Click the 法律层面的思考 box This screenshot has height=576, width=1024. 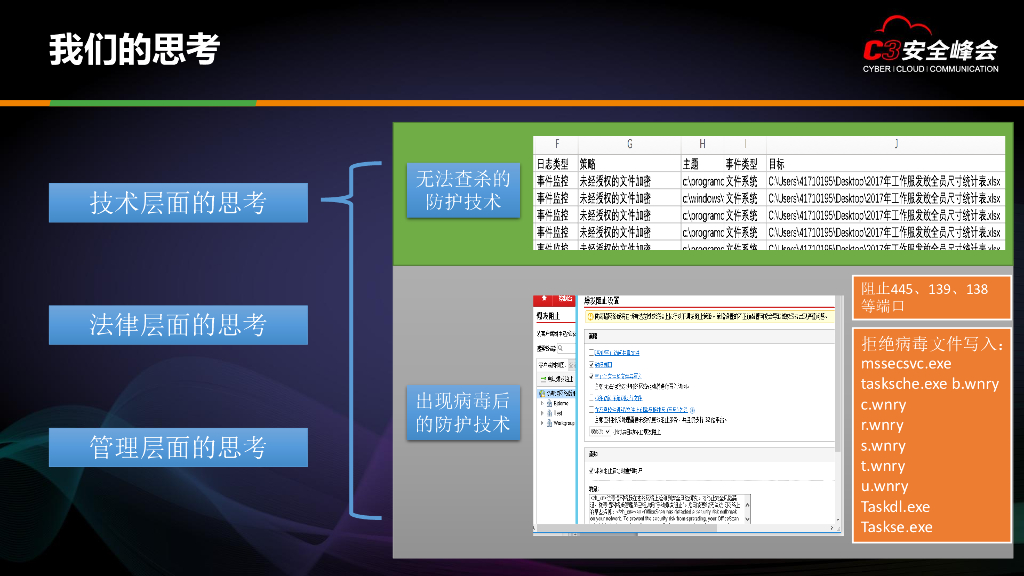(x=178, y=325)
